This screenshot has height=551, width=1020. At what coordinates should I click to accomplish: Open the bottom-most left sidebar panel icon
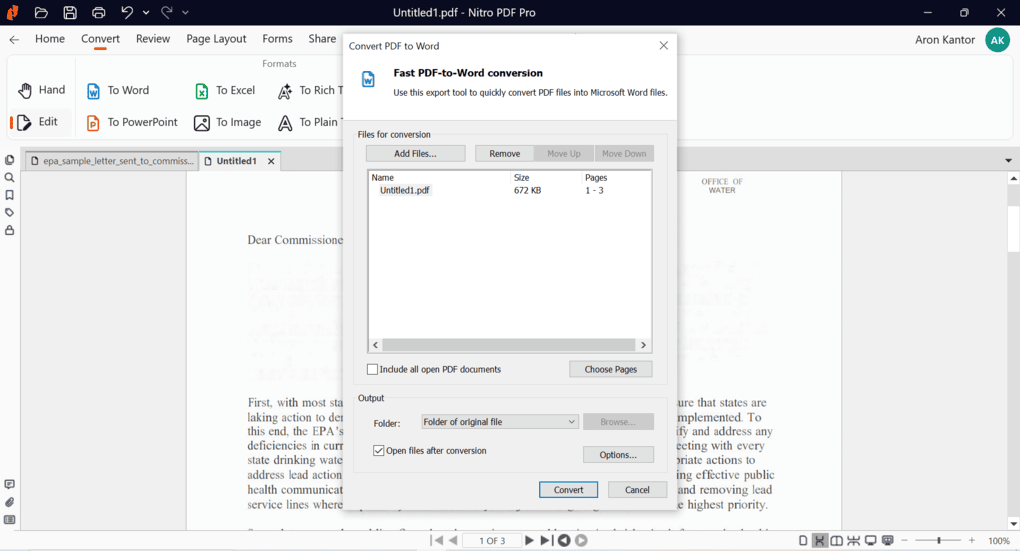[10, 520]
